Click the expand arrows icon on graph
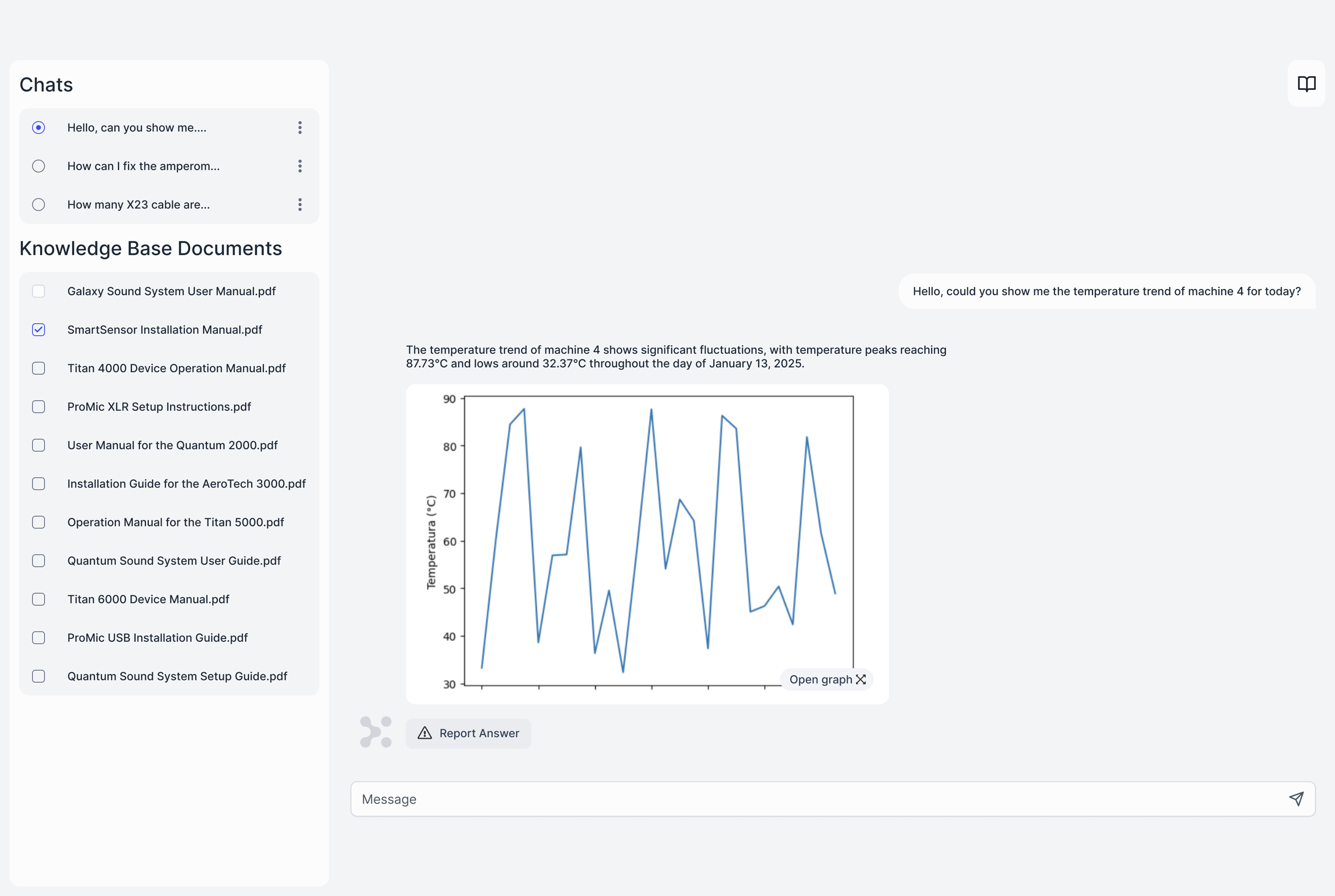The image size is (1335, 896). coord(861,679)
